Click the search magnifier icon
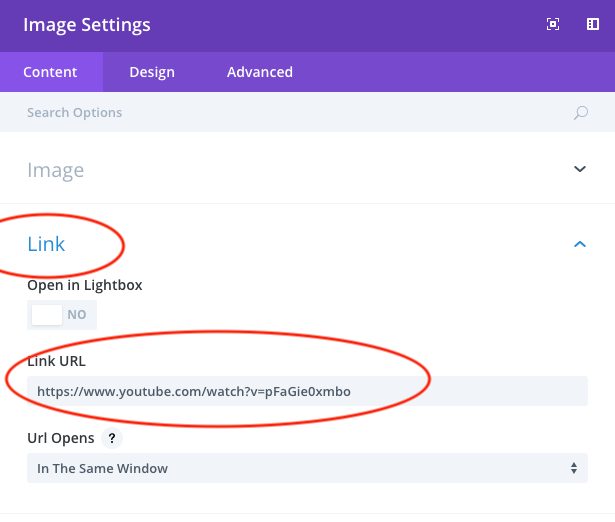 (580, 113)
